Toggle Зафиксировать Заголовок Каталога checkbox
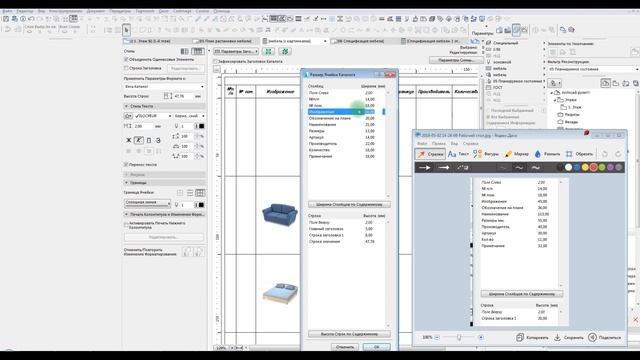The height and width of the screenshot is (360, 640). click(216, 62)
